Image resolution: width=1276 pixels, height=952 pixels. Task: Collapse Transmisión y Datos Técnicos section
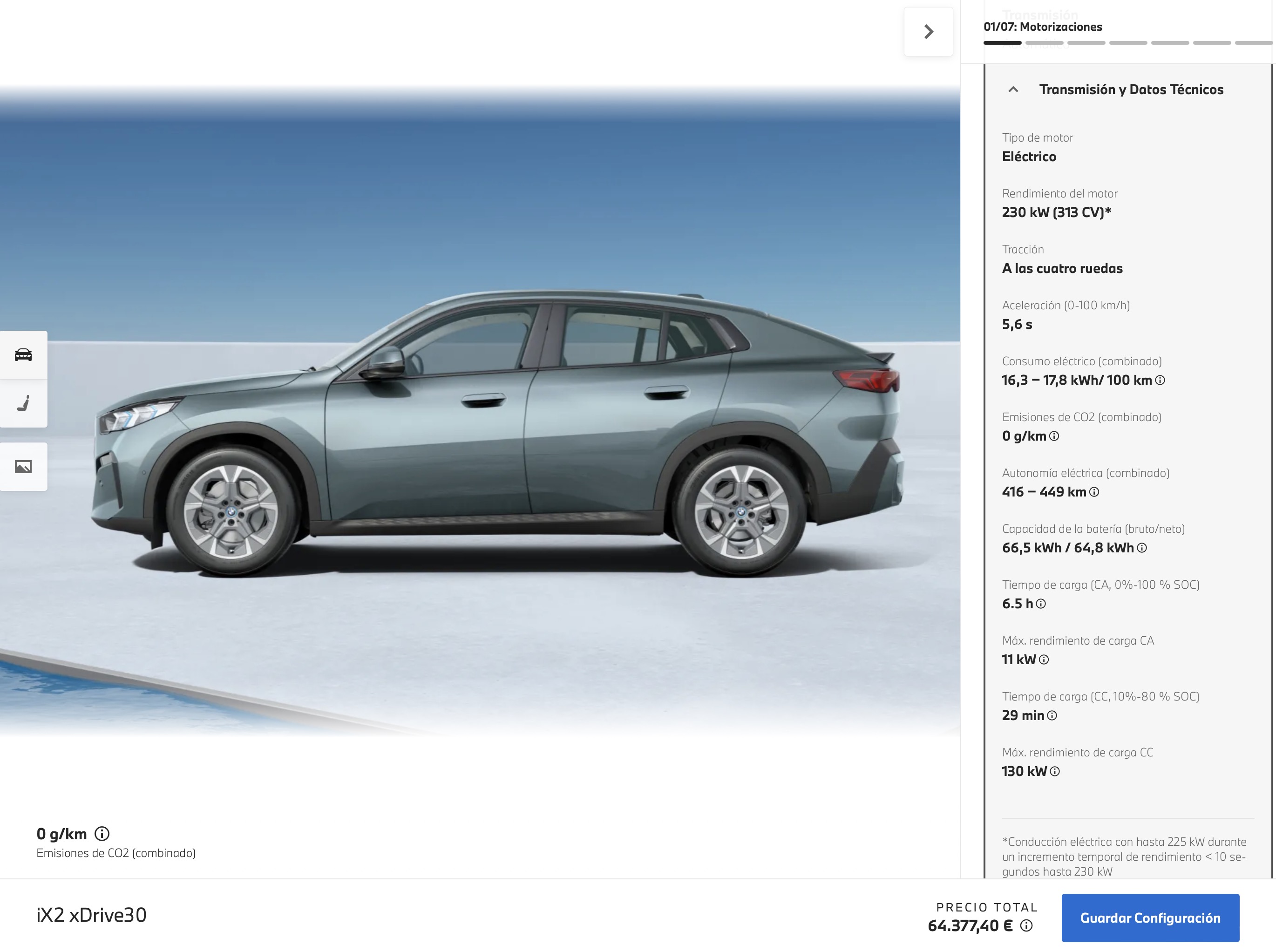click(1013, 89)
